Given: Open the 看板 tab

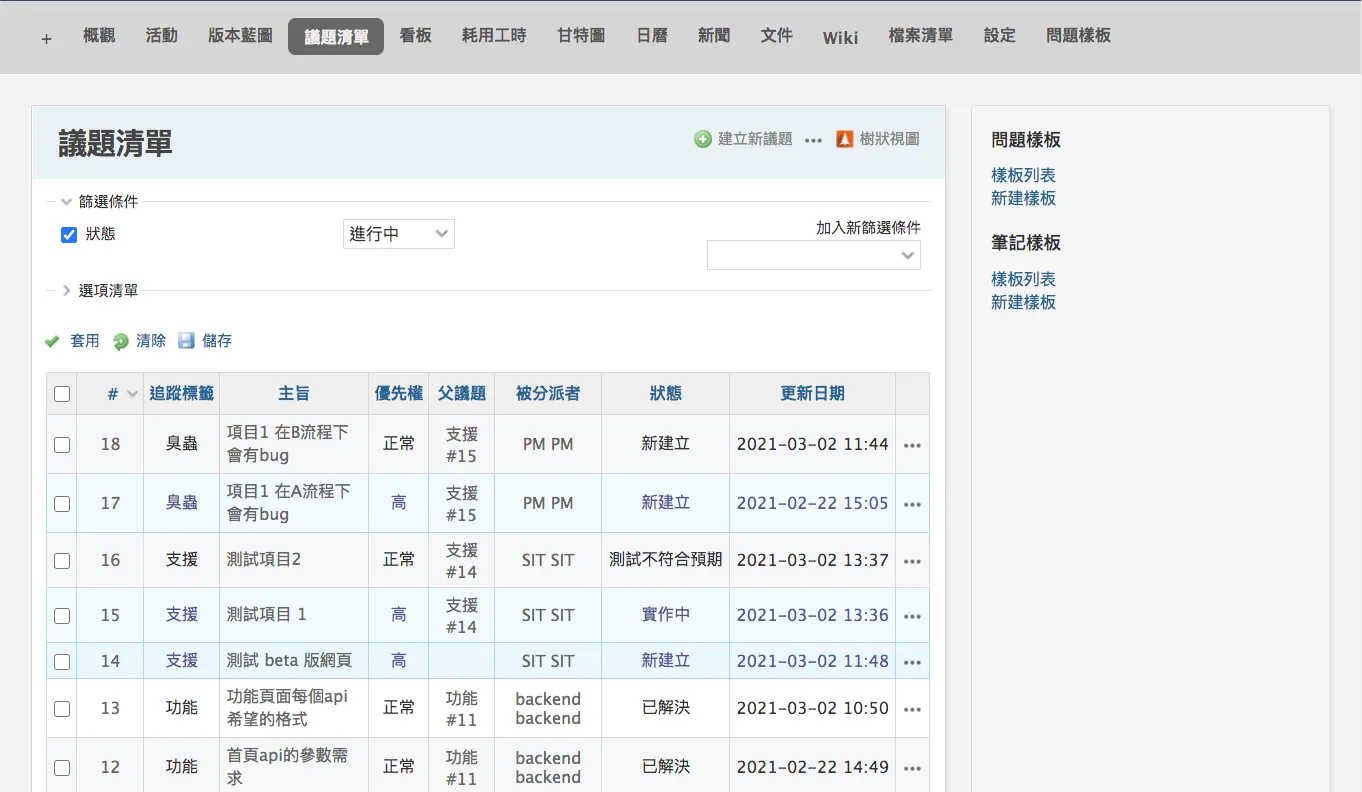Looking at the screenshot, I should (415, 36).
